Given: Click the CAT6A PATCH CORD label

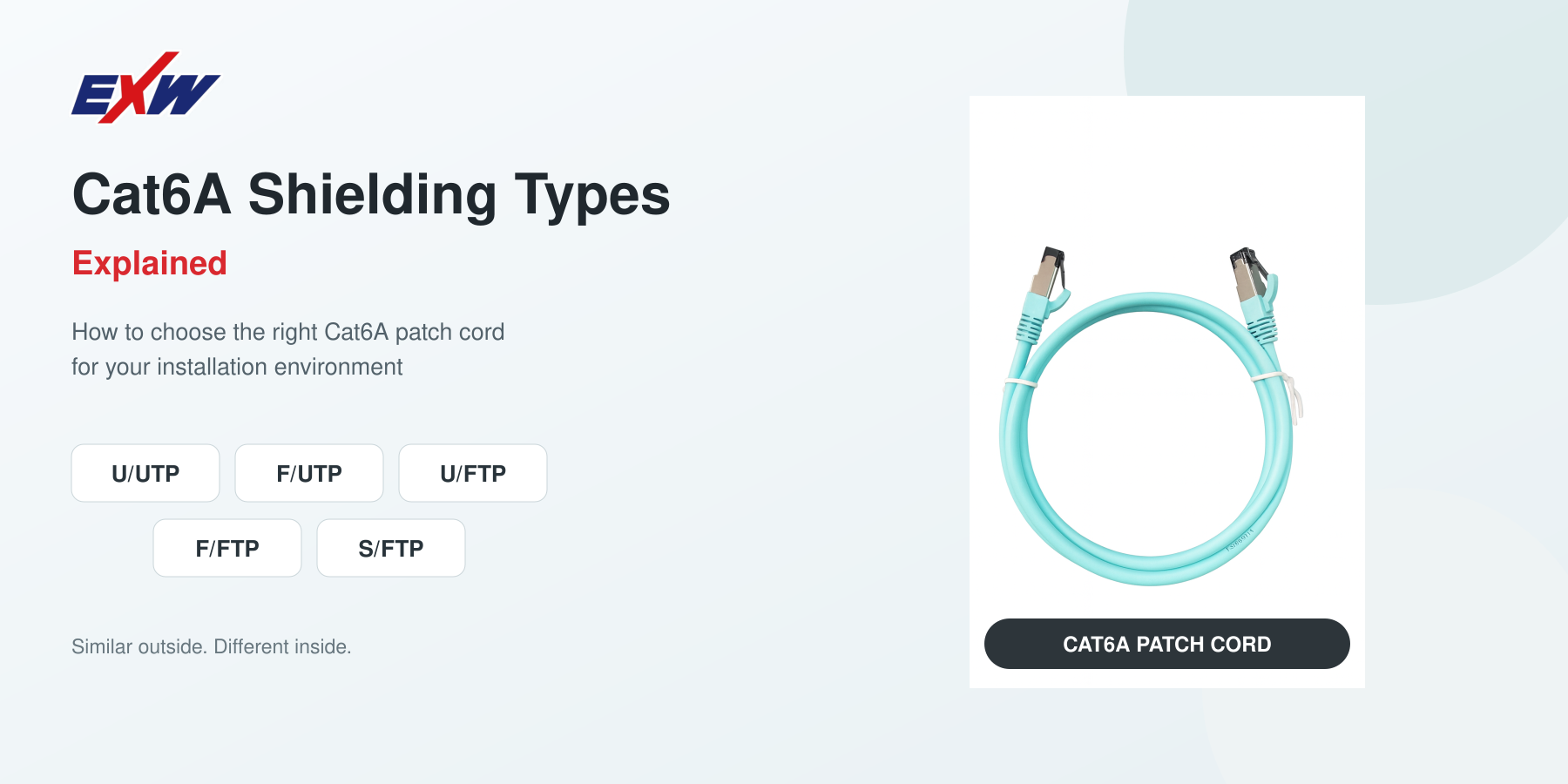Looking at the screenshot, I should click(x=1167, y=644).
